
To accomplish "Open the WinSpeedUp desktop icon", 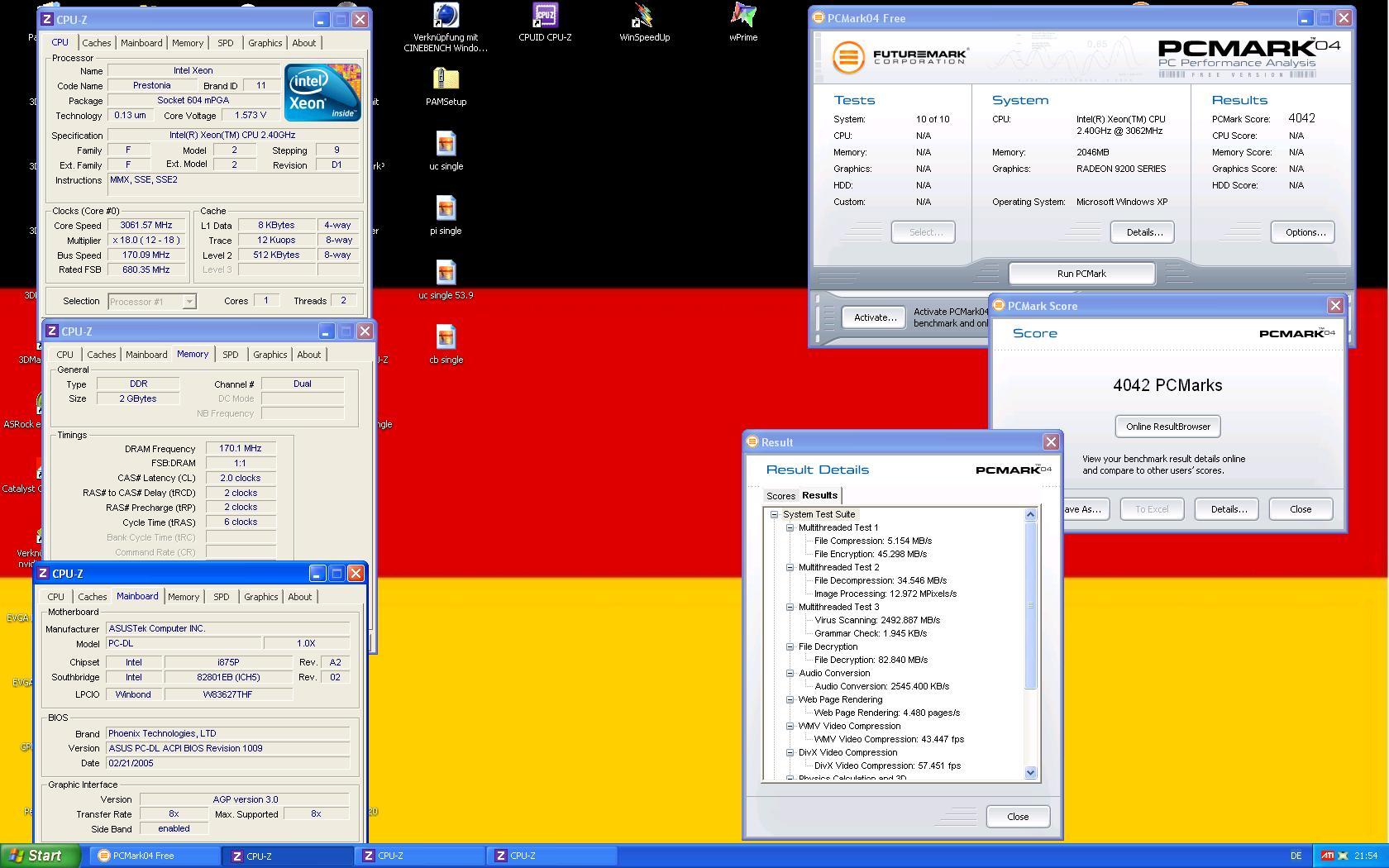I will (x=644, y=17).
